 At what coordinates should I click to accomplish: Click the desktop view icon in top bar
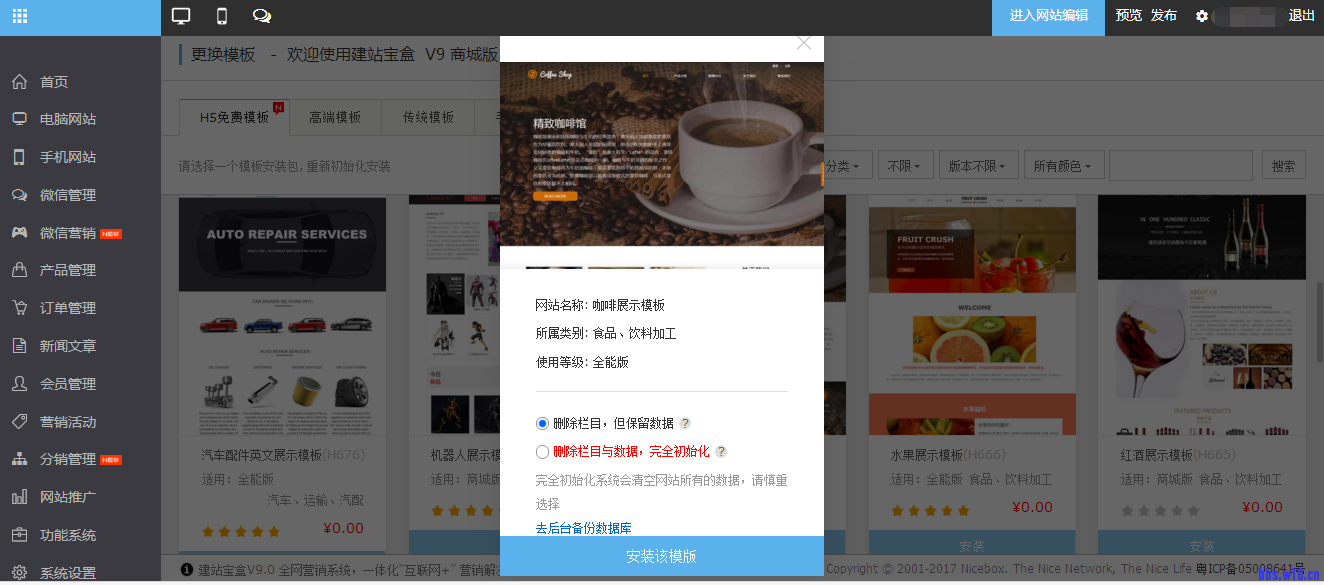point(181,16)
